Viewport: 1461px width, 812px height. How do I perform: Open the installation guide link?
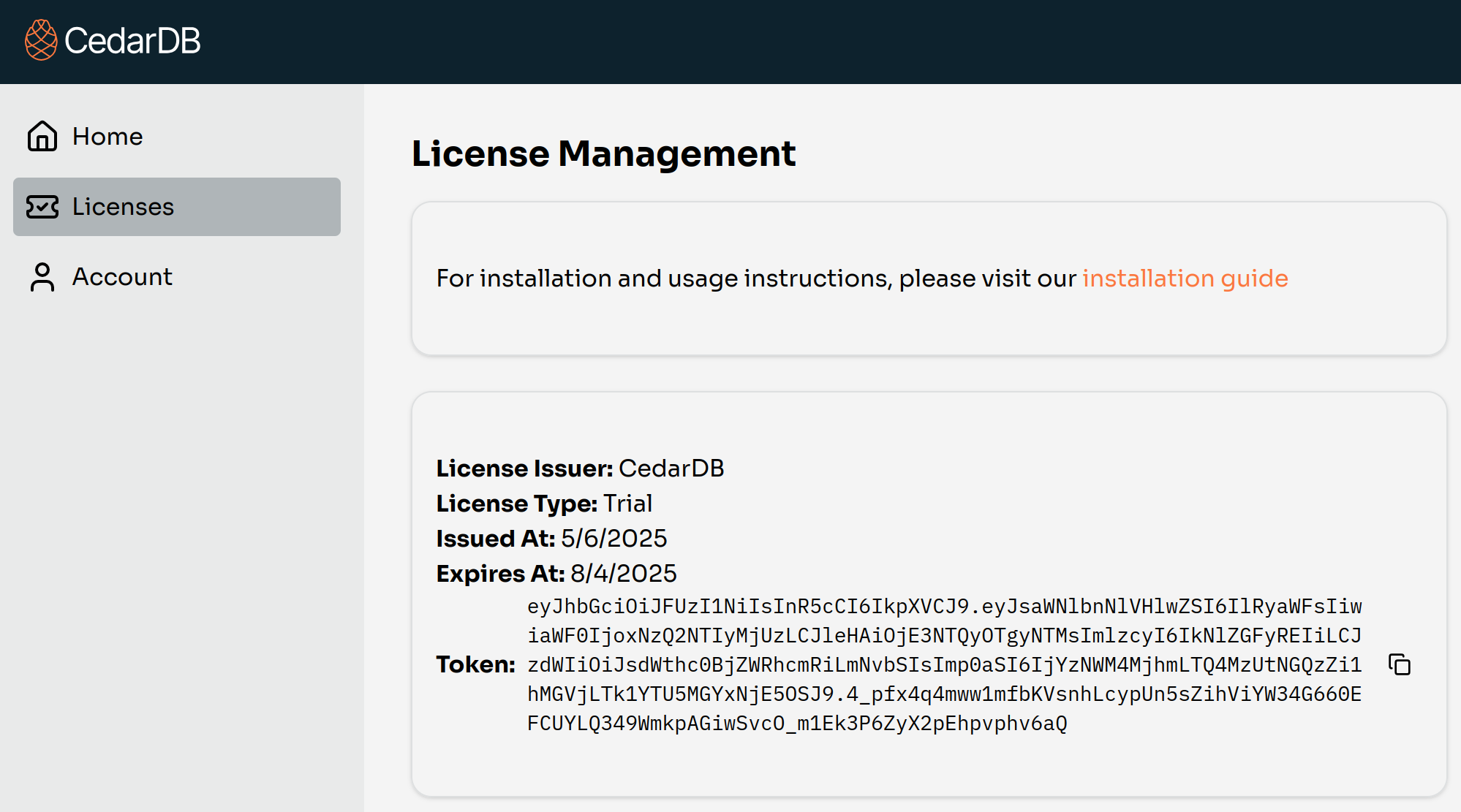(1185, 278)
